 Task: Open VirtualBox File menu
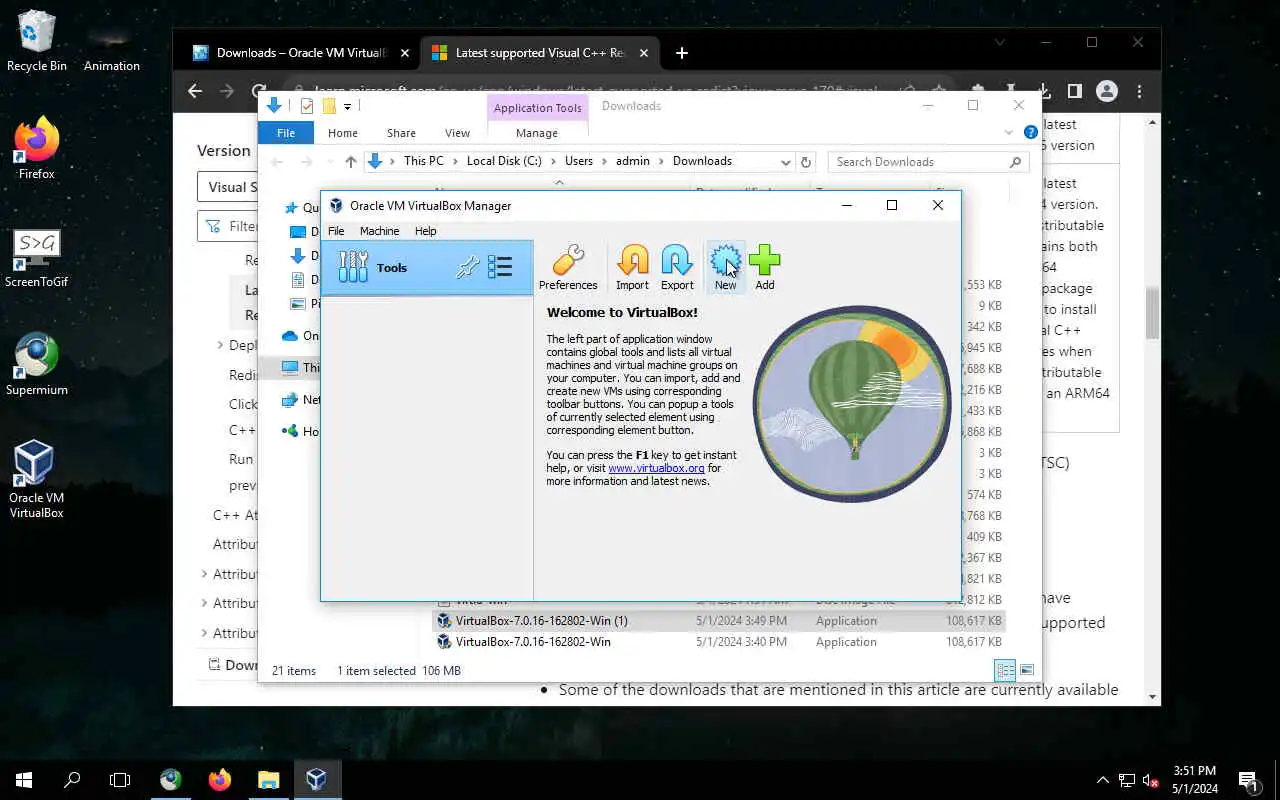click(x=336, y=231)
